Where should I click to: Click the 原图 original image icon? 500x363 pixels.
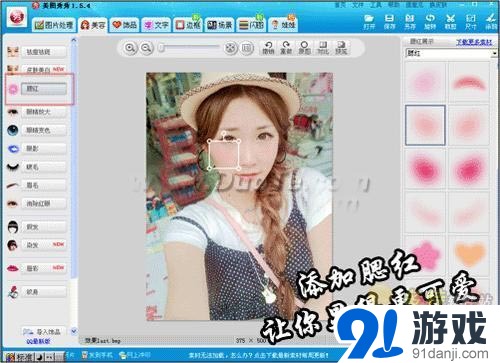point(304,48)
